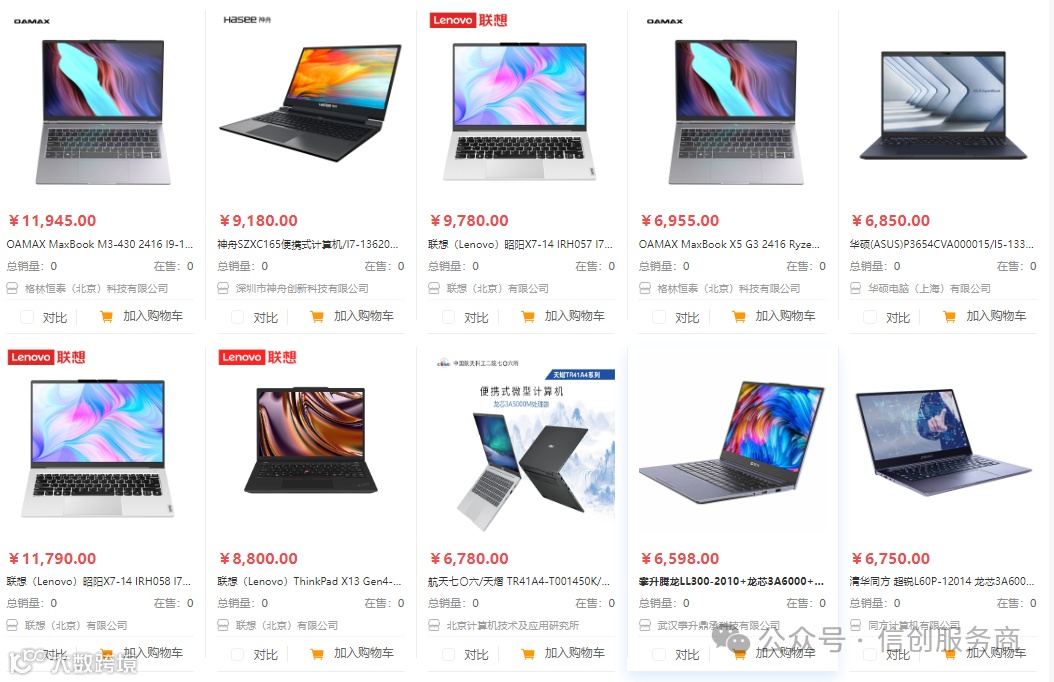The image size is (1054, 682).
Task: Tick 对比 checkbox for OAMAX MaxBook M3-430
Action: [27, 317]
